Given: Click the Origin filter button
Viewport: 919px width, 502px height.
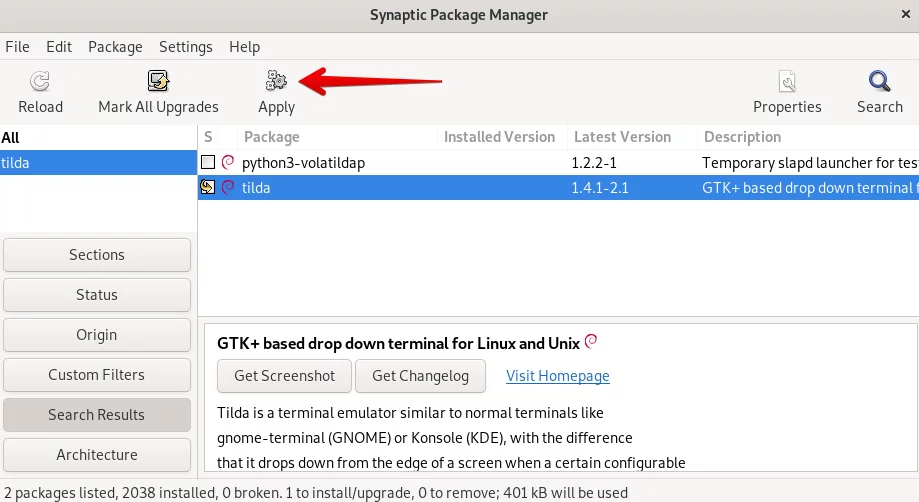Looking at the screenshot, I should pyautogui.click(x=97, y=335).
